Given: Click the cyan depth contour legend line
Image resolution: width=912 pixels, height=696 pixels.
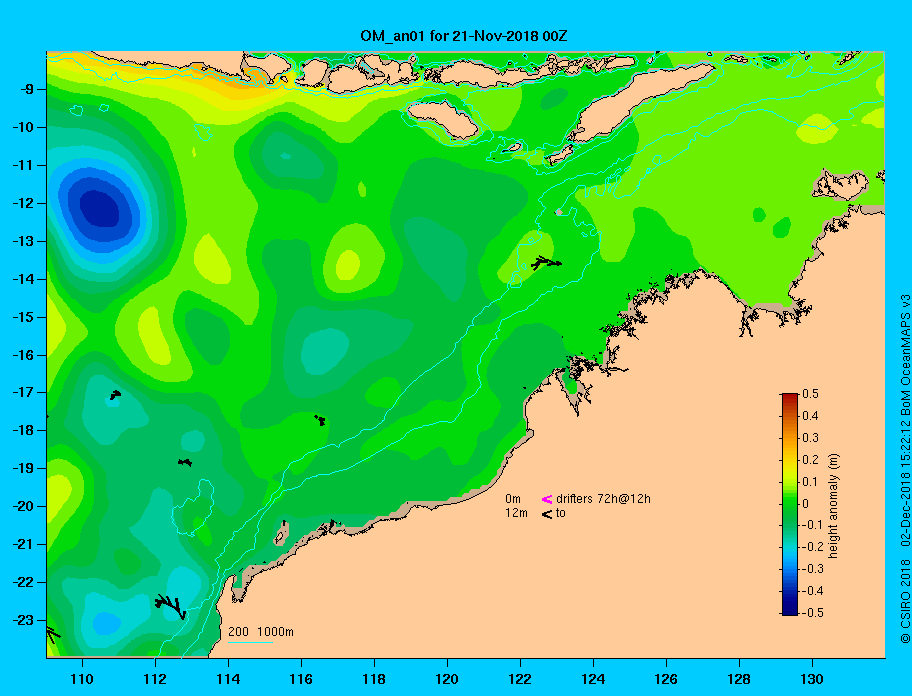Looking at the screenshot, I should pyautogui.click(x=250, y=642).
